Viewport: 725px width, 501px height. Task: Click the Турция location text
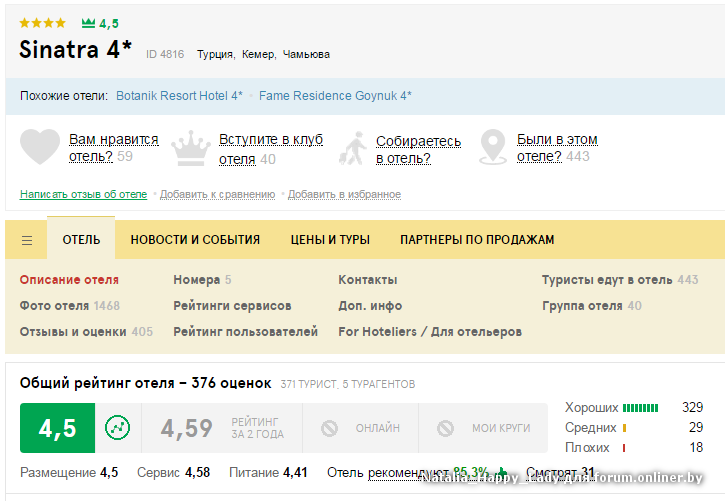coord(216,55)
